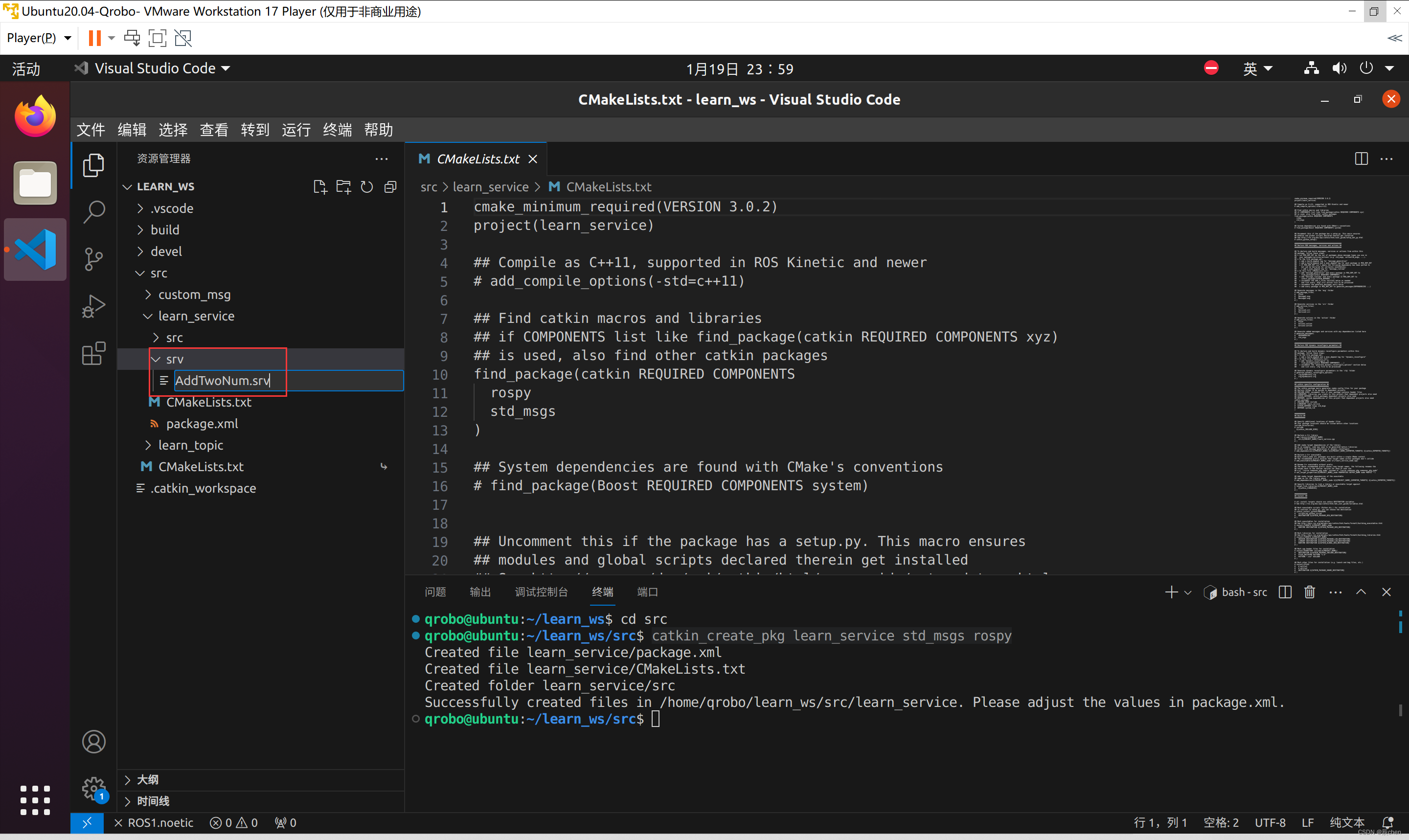Show applications grid in dock

click(x=35, y=800)
